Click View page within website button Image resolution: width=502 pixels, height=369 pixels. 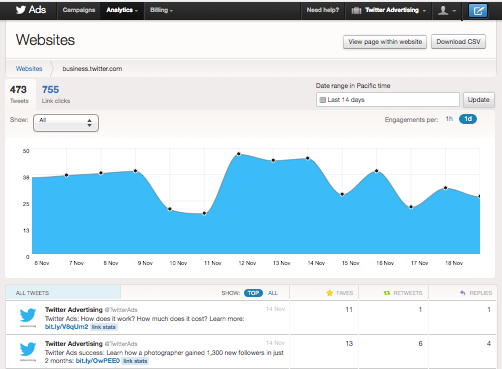385,42
